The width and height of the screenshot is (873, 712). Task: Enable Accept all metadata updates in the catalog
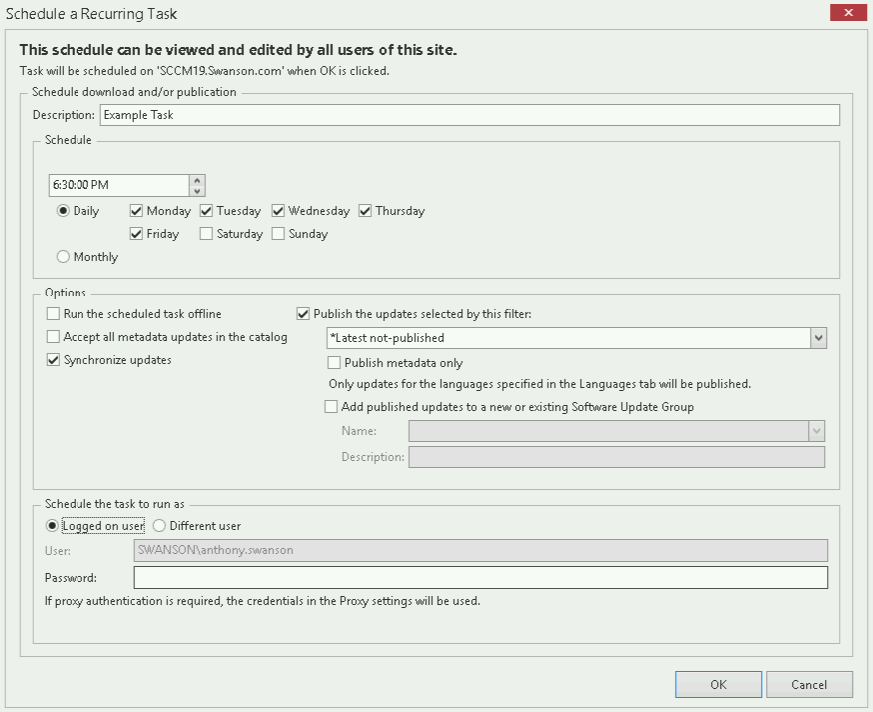54,337
